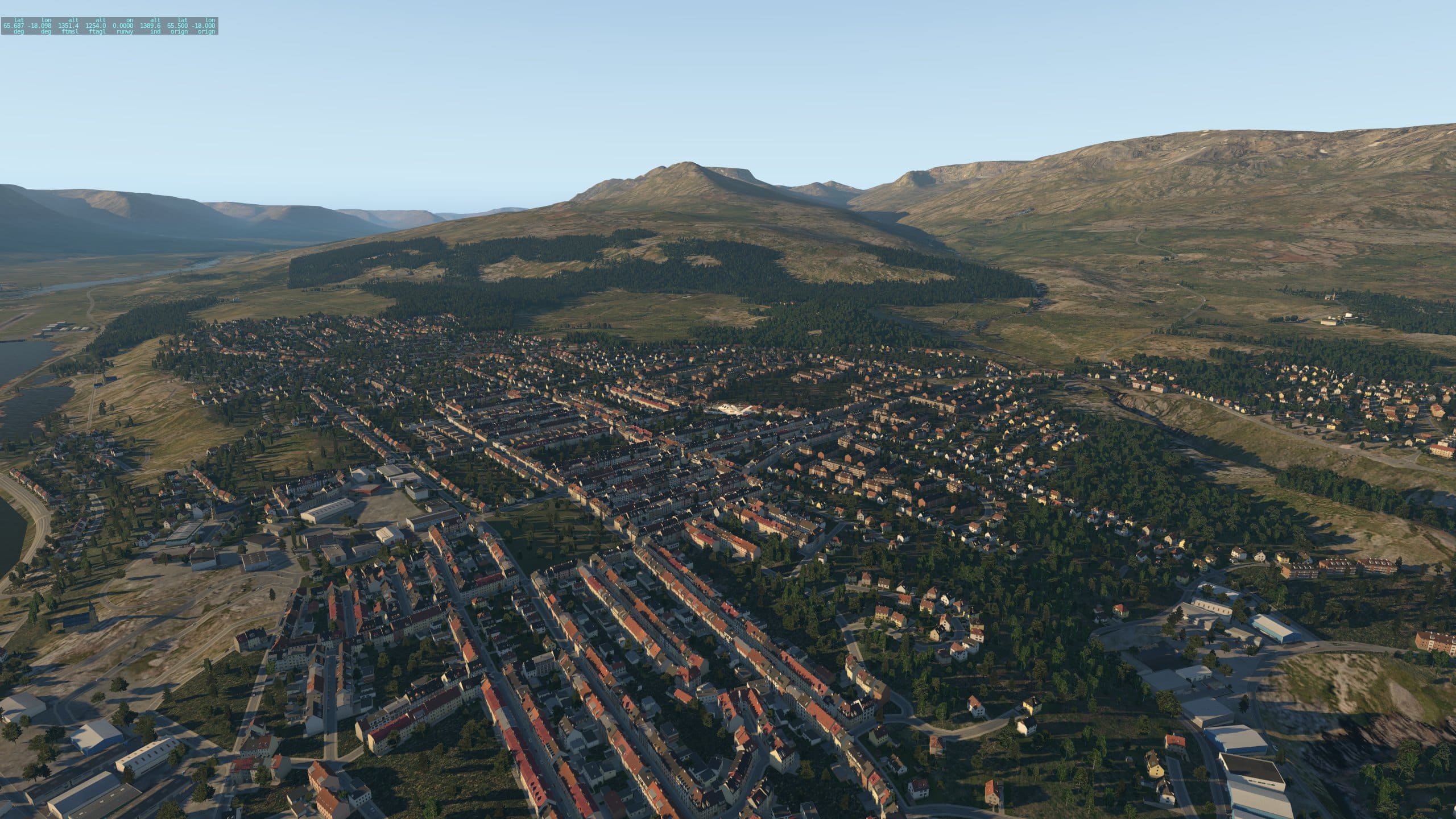Click the red-roofed building in industrial yard
The width and height of the screenshot is (1456, 819).
[x=367, y=489]
